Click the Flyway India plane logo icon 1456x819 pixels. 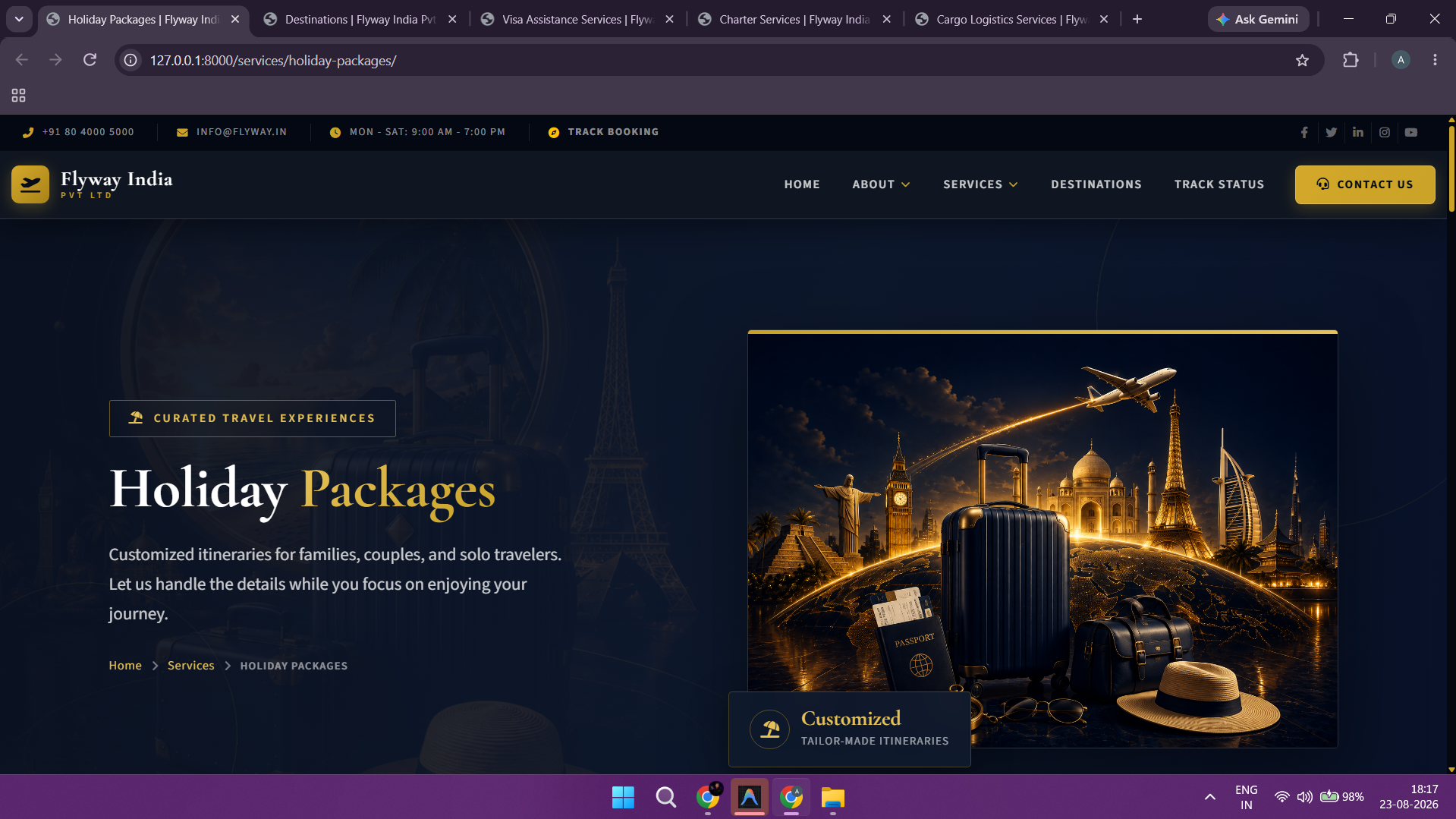(x=30, y=184)
